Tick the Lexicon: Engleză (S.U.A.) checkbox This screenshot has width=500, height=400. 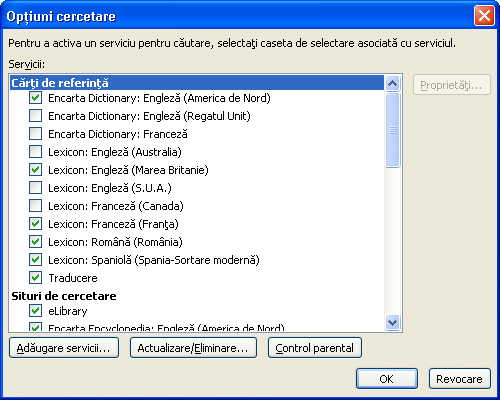(x=35, y=188)
